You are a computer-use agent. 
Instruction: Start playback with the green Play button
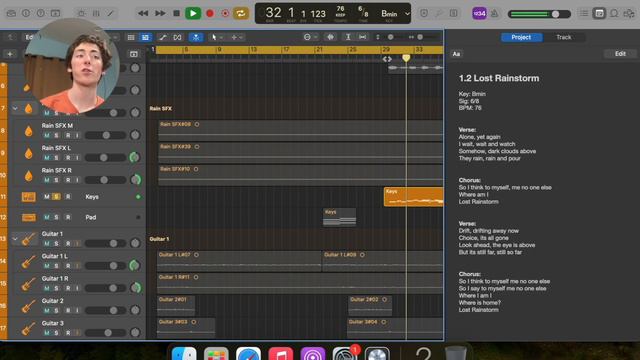[193, 13]
